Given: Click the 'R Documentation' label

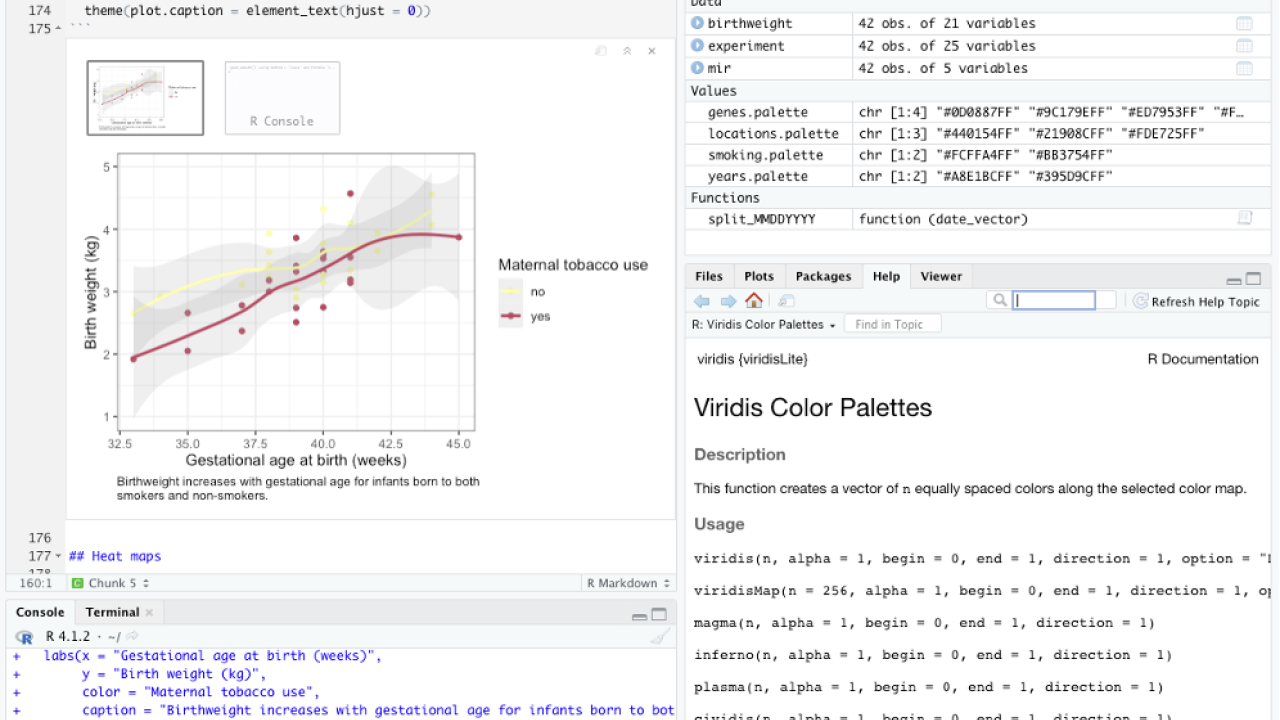Looking at the screenshot, I should pyautogui.click(x=1203, y=359).
